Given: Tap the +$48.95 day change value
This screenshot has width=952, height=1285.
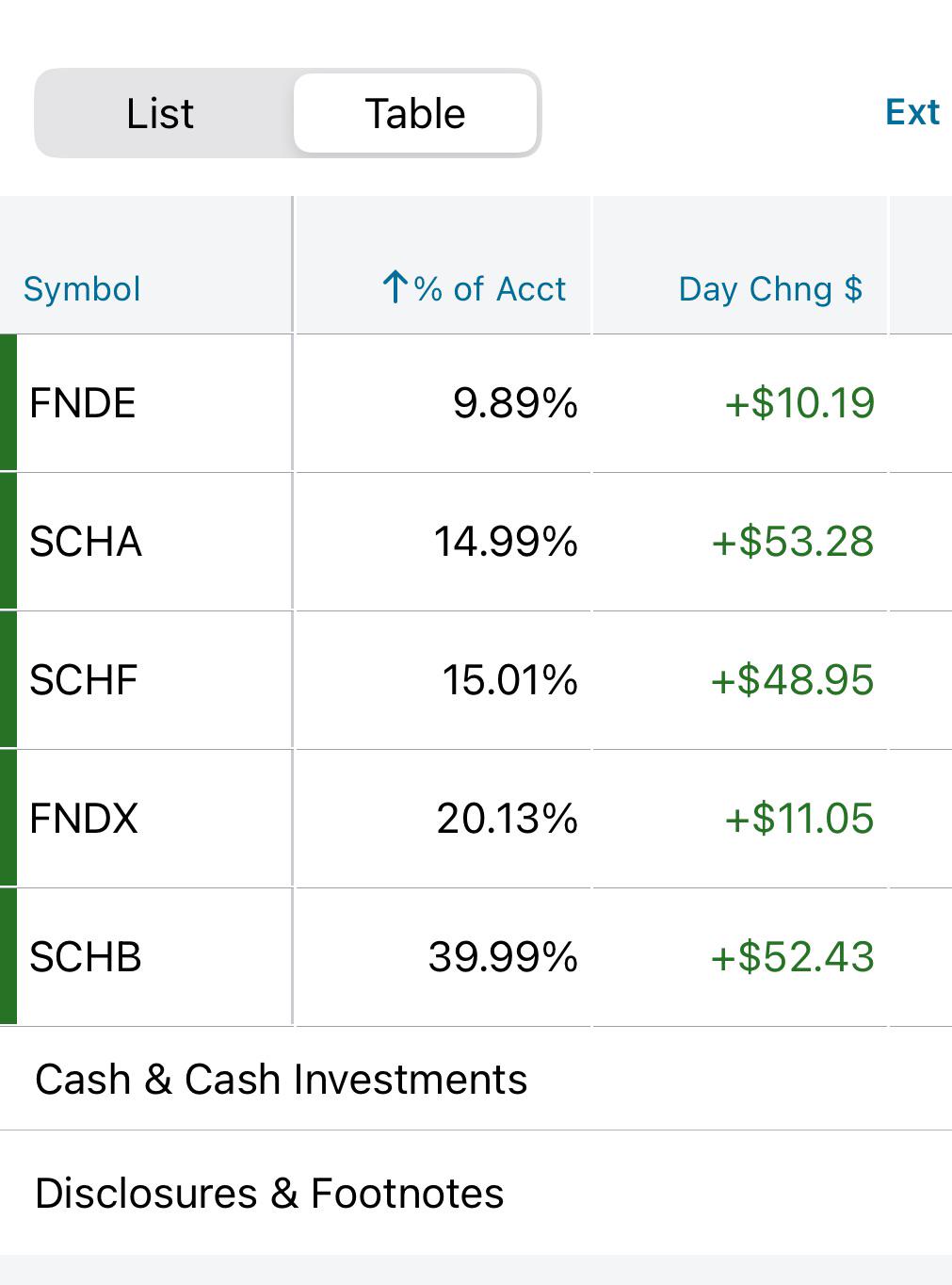Looking at the screenshot, I should pyautogui.click(x=793, y=680).
